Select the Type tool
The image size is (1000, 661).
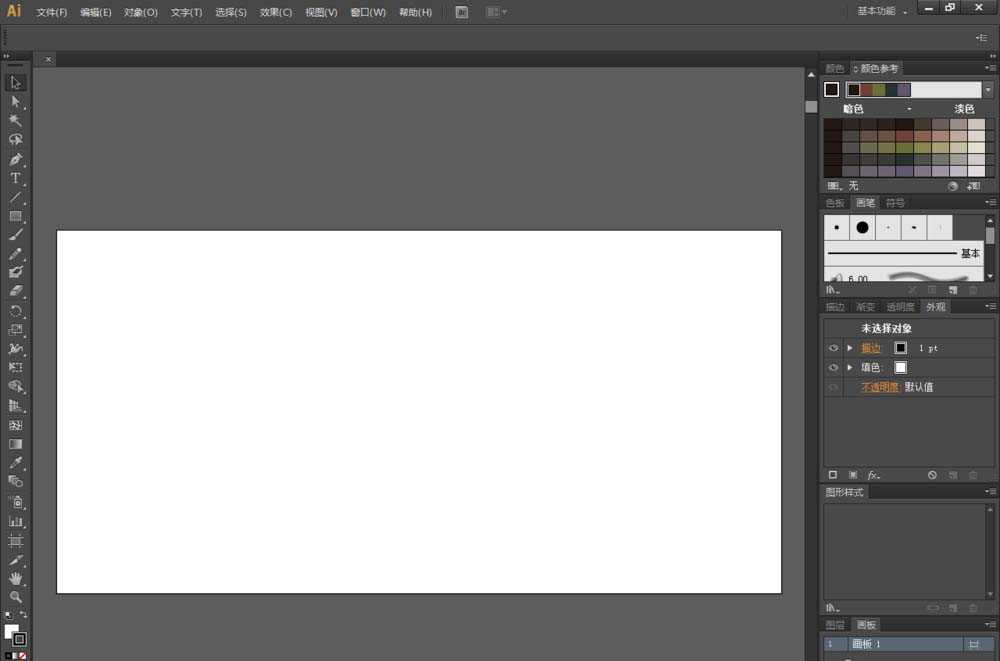click(x=16, y=178)
